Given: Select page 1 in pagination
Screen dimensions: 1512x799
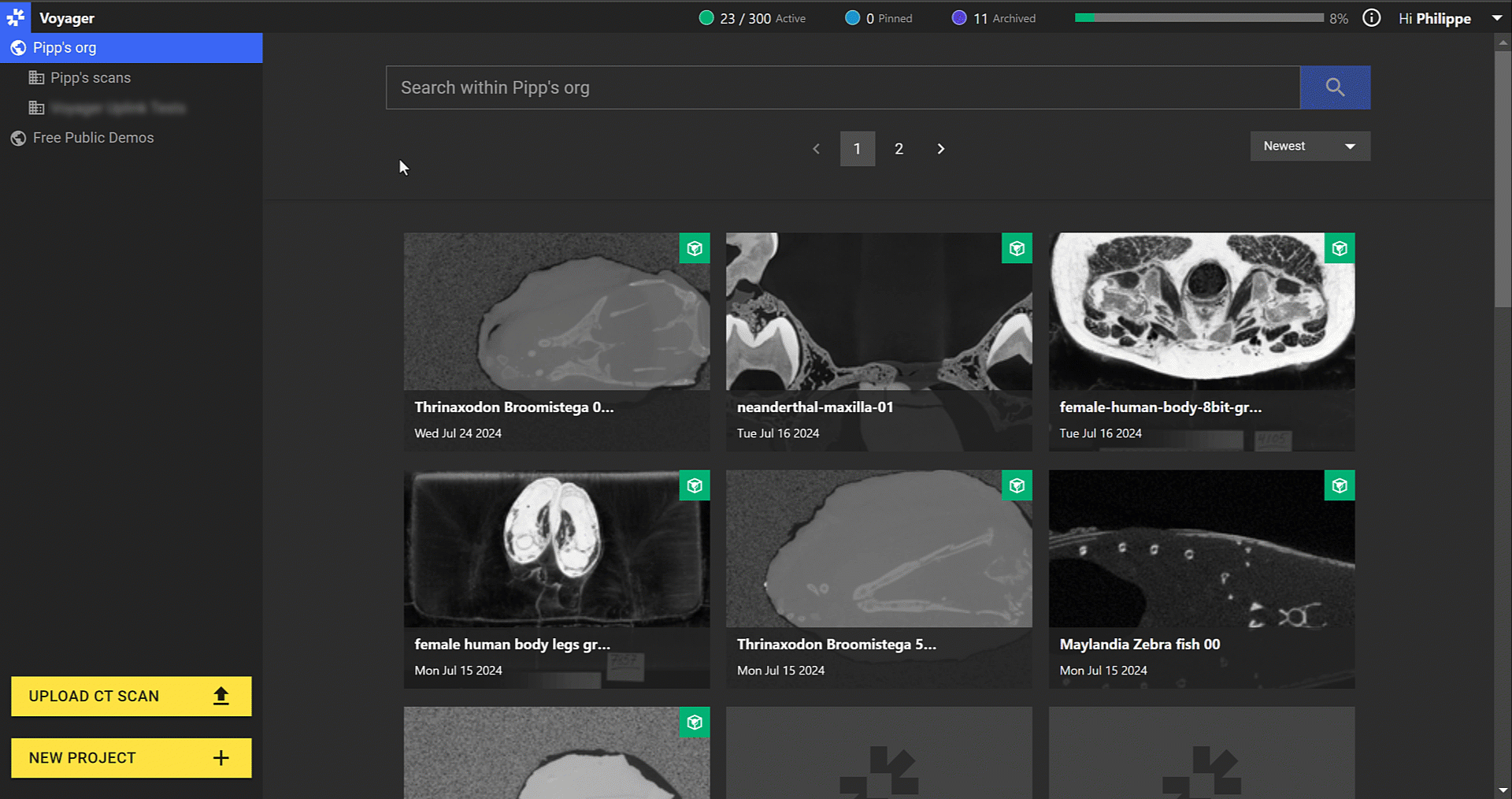Looking at the screenshot, I should (858, 149).
